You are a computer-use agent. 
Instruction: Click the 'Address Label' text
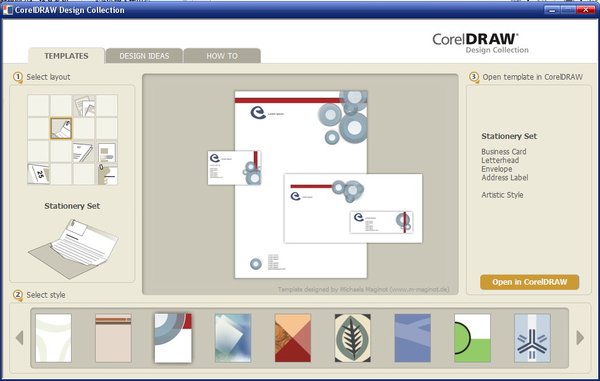pyautogui.click(x=505, y=177)
